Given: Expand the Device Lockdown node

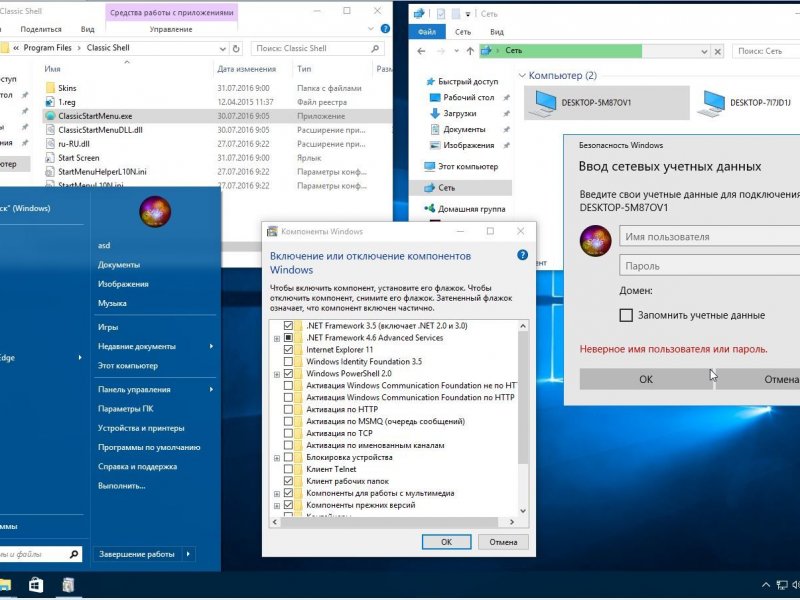Looking at the screenshot, I should pos(277,458).
